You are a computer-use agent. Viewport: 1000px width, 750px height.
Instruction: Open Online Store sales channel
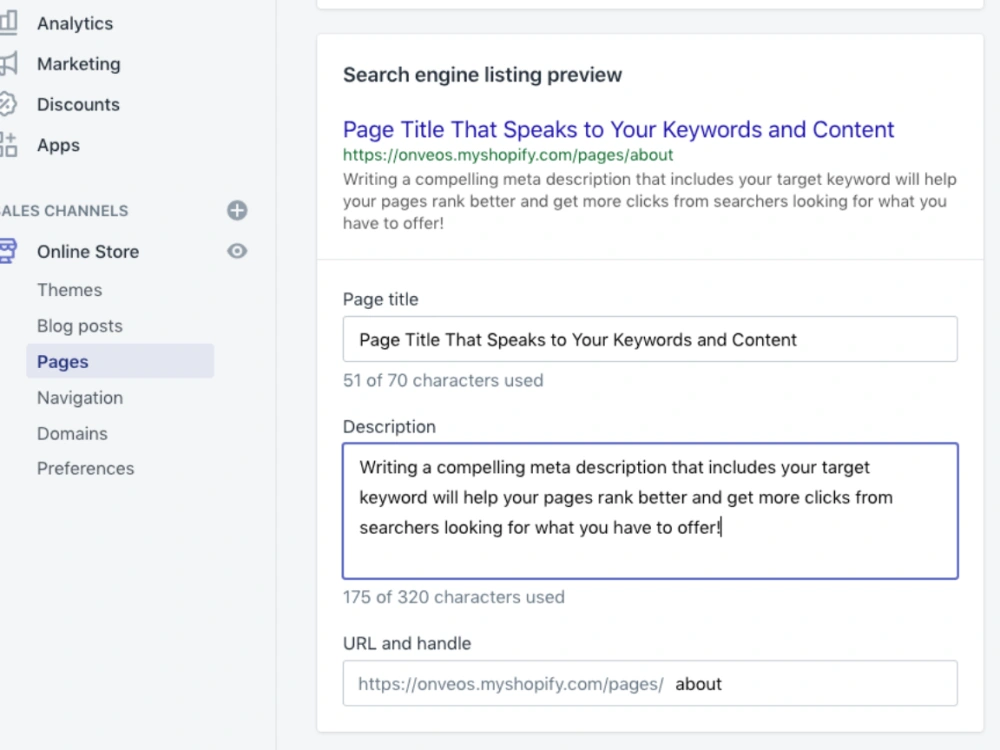coord(87,252)
